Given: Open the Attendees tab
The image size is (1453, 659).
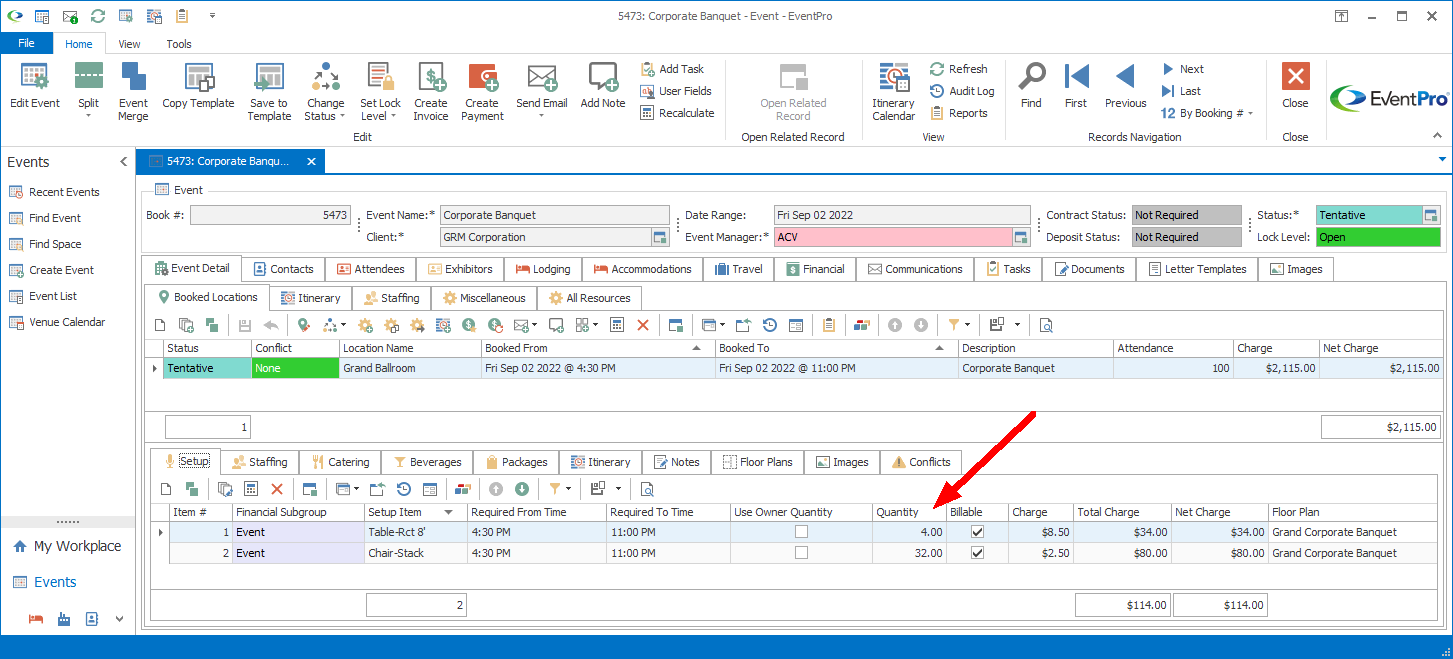Looking at the screenshot, I should tap(371, 269).
